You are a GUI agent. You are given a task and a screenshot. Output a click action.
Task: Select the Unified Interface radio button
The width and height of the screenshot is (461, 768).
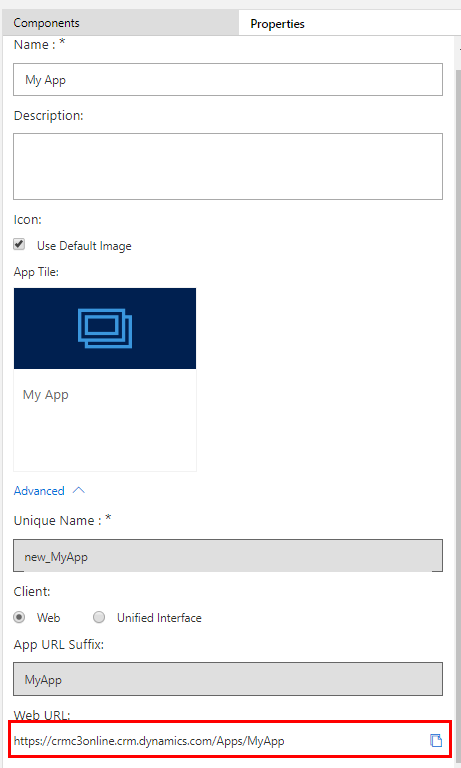pos(99,617)
